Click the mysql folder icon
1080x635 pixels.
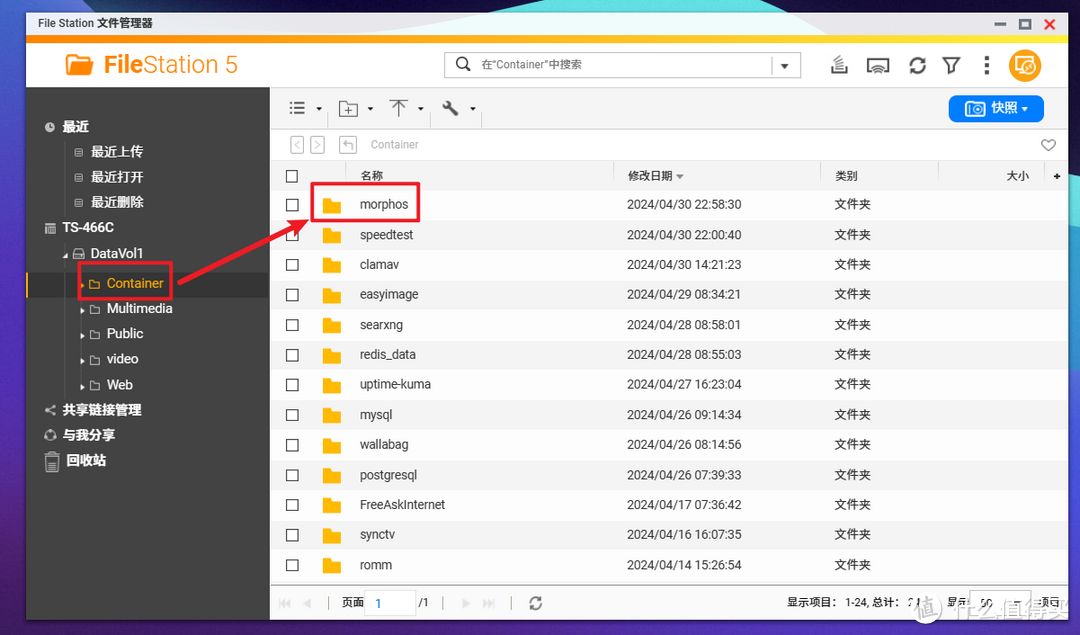pyautogui.click(x=332, y=415)
